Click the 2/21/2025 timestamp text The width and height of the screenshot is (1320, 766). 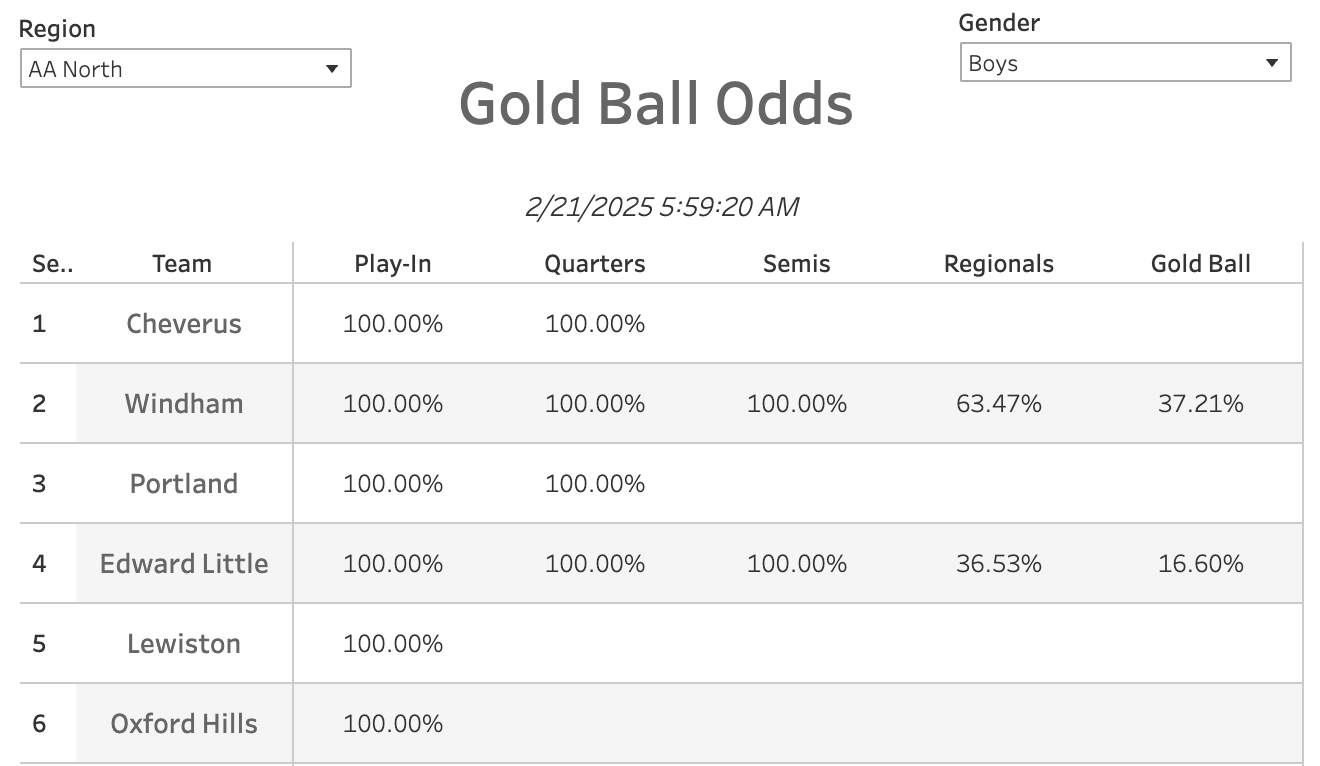(662, 207)
